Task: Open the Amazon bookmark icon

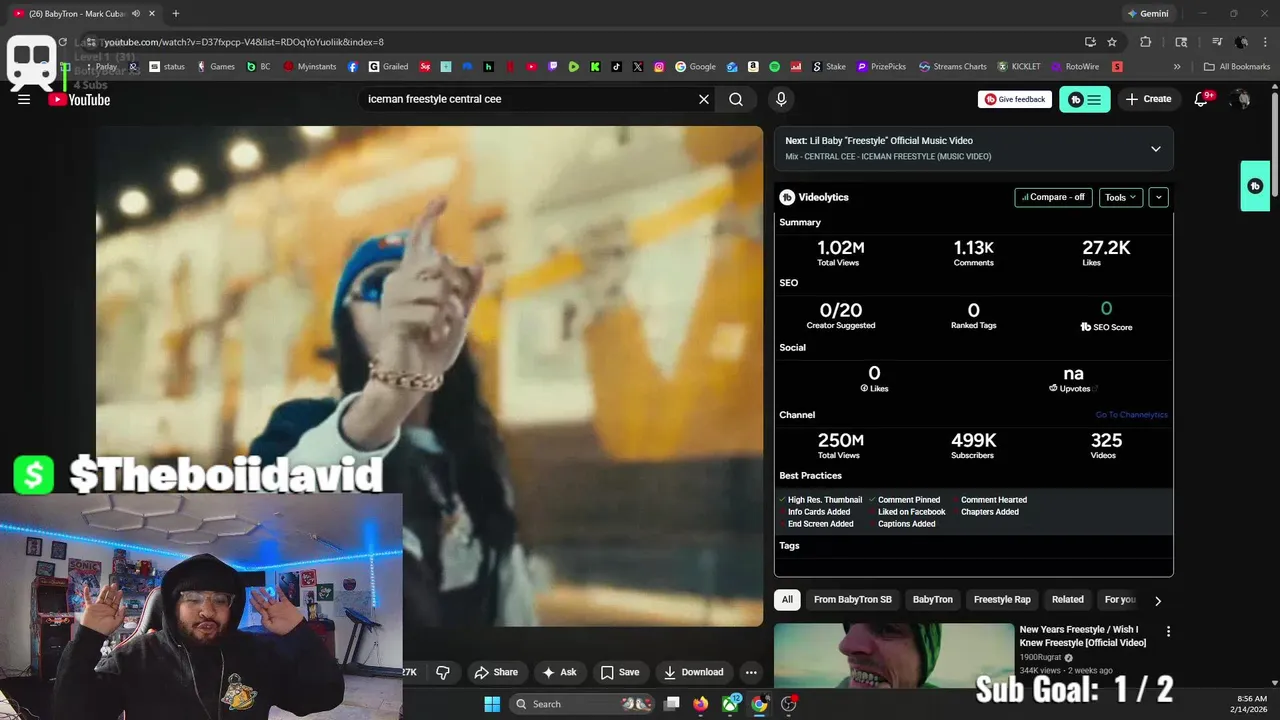Action: coord(753,67)
